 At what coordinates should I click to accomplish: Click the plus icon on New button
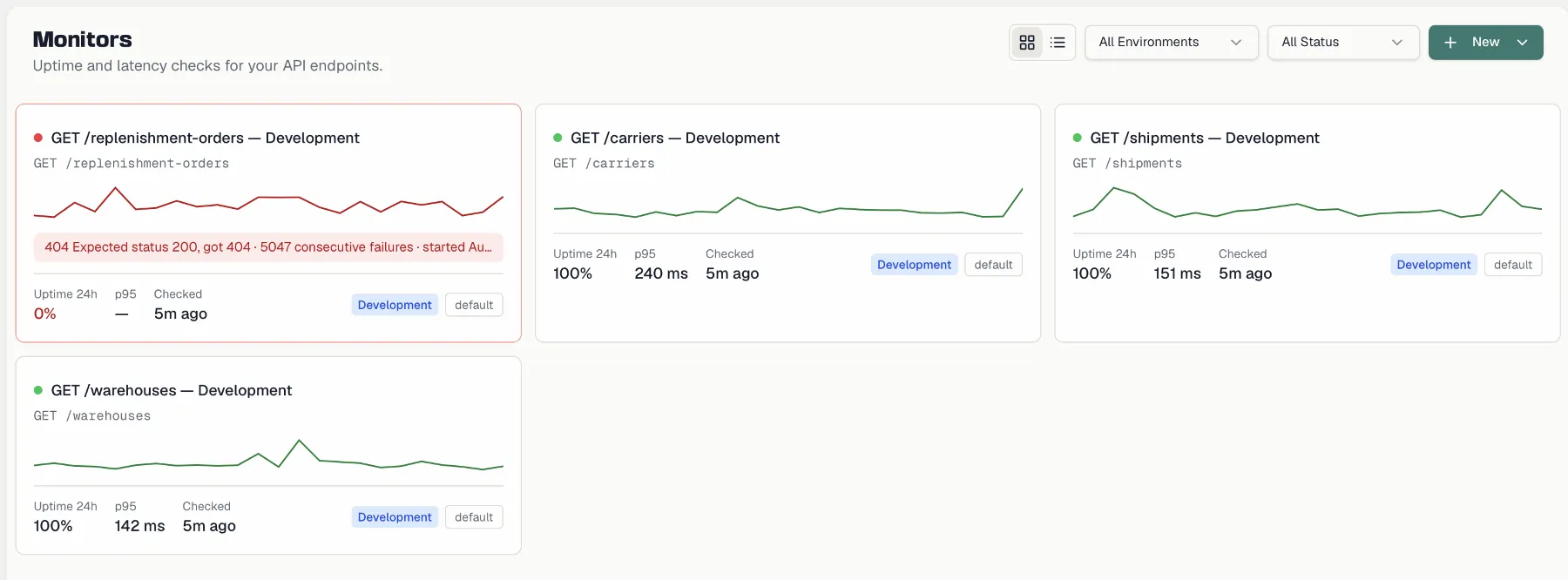pos(1450,42)
